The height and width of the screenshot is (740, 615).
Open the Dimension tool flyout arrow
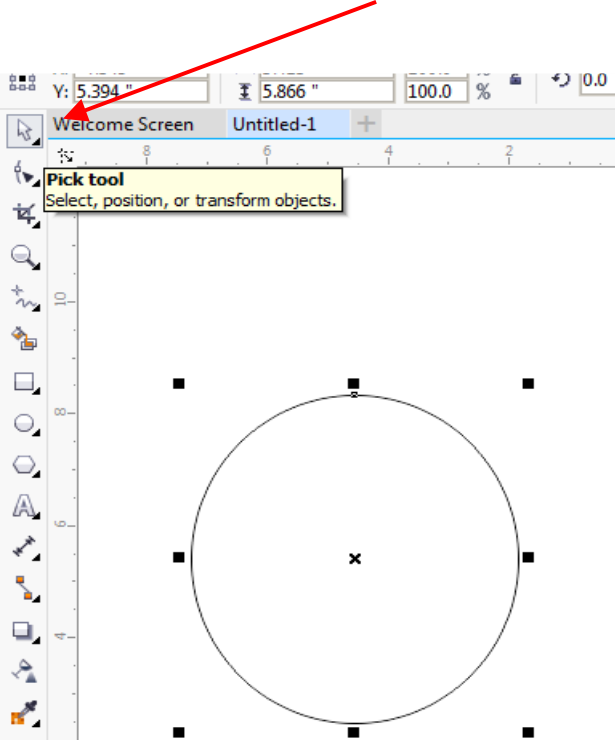point(37,558)
